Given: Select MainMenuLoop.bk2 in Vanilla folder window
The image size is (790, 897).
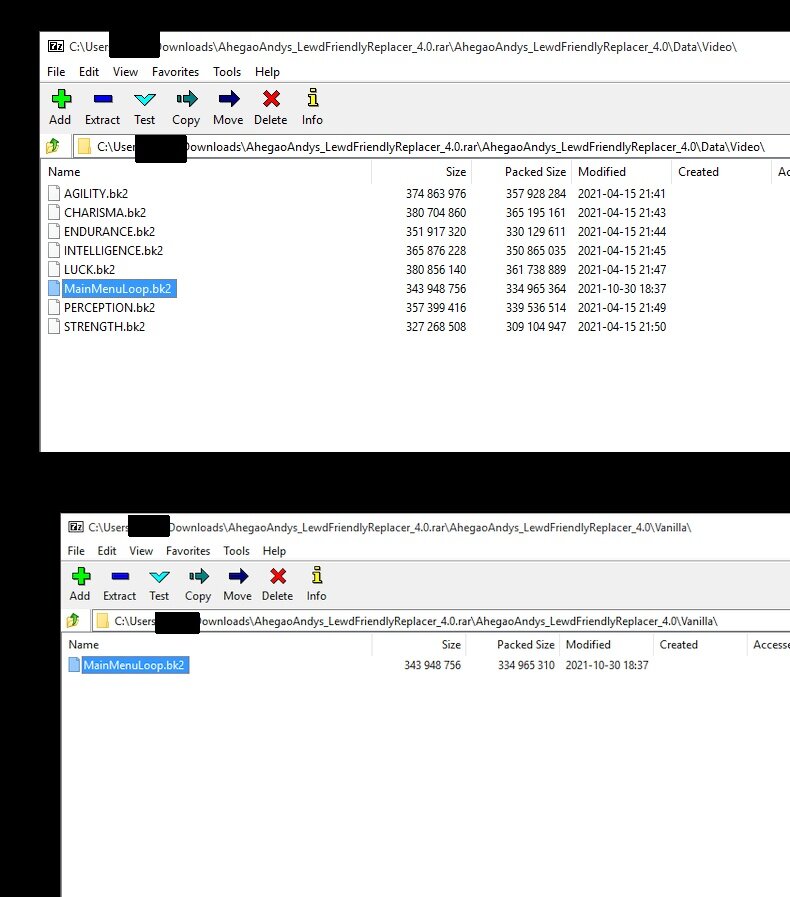Looking at the screenshot, I should point(133,666).
